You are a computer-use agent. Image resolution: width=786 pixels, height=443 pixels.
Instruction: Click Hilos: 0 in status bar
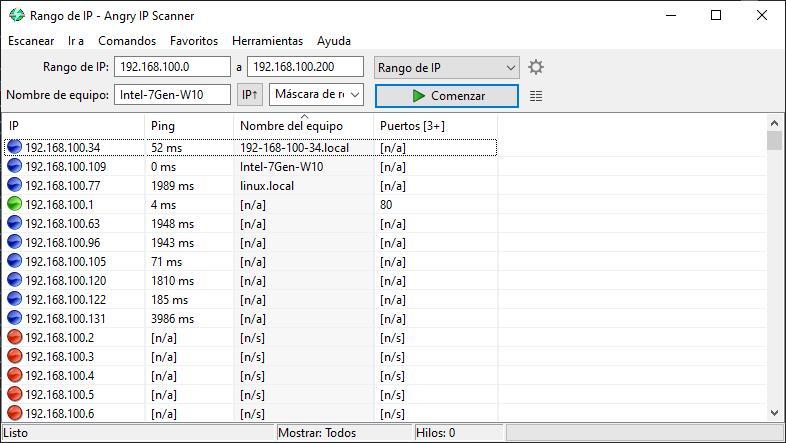tap(435, 433)
